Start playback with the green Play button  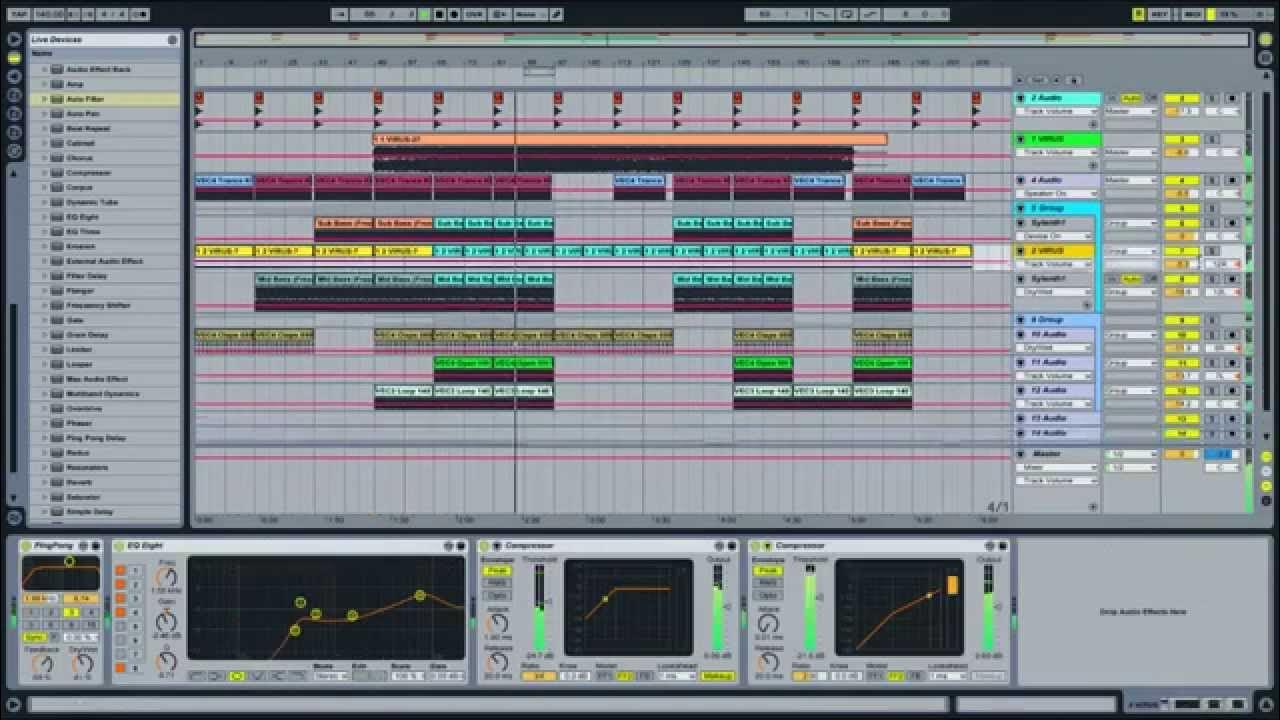click(424, 14)
